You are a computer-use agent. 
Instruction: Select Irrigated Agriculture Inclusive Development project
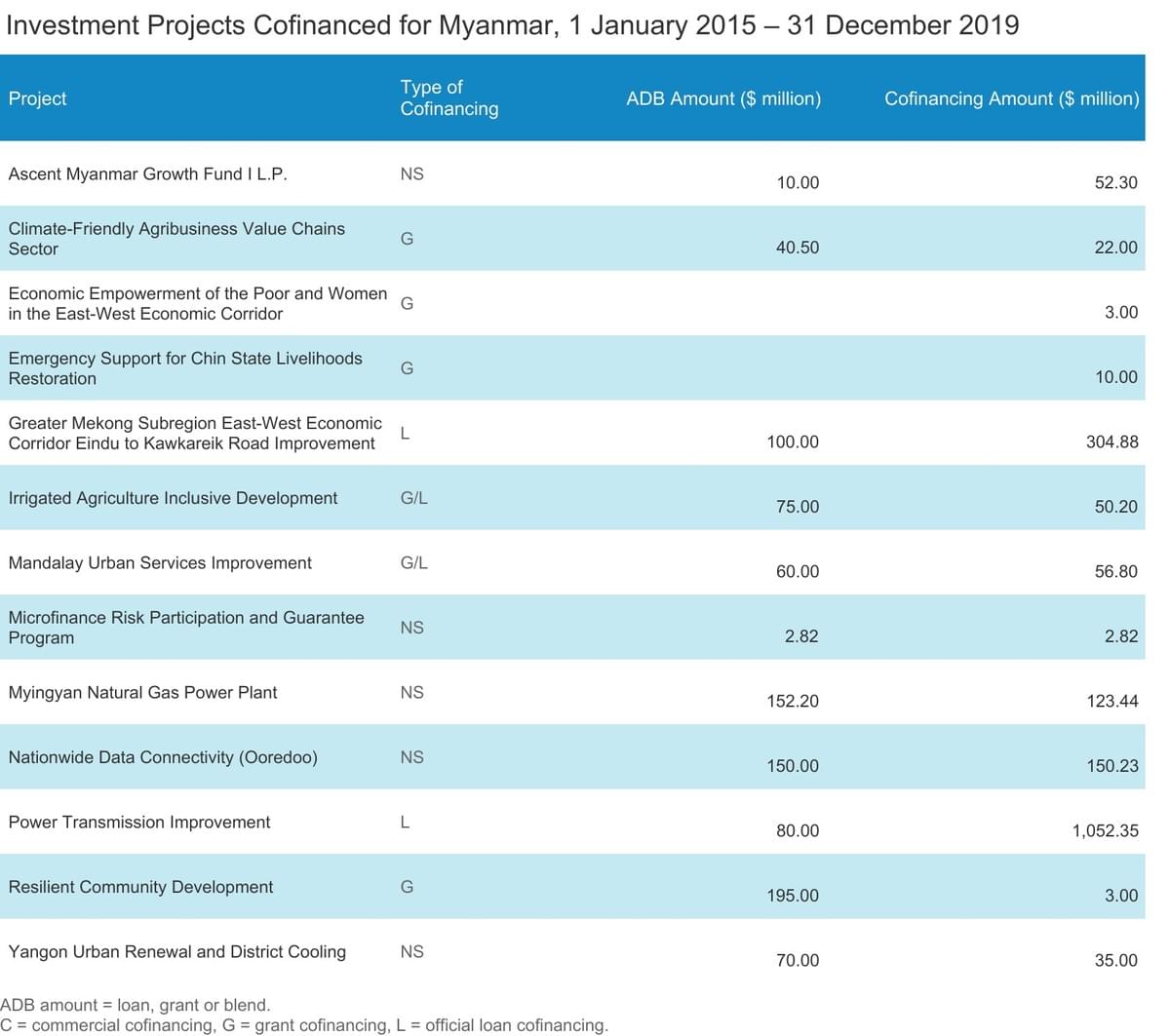coord(173,498)
